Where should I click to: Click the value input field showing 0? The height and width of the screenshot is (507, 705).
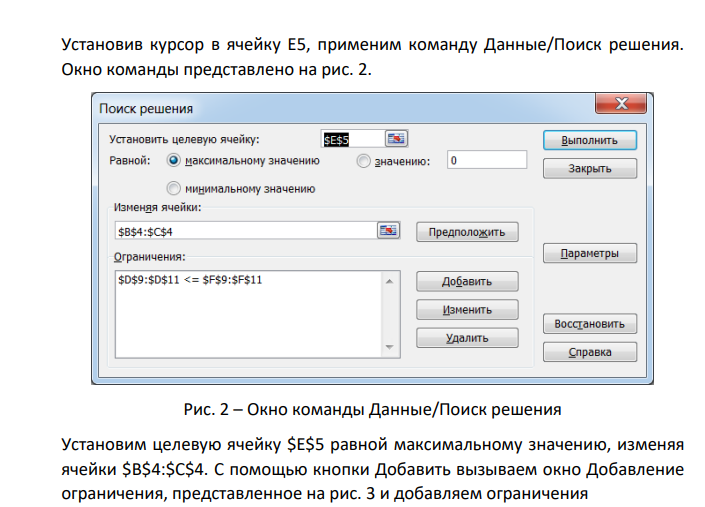[487, 160]
